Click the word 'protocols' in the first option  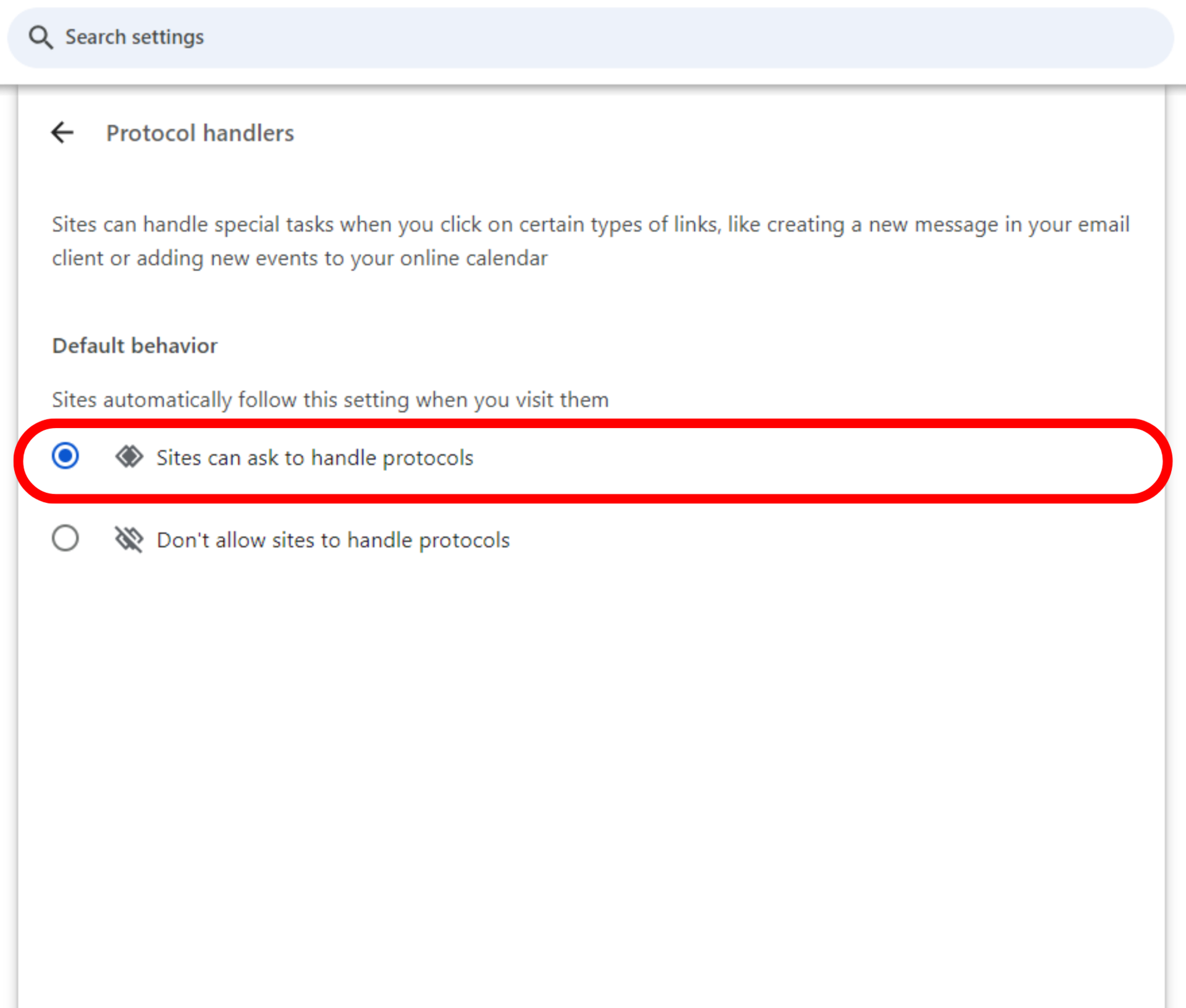pos(427,458)
